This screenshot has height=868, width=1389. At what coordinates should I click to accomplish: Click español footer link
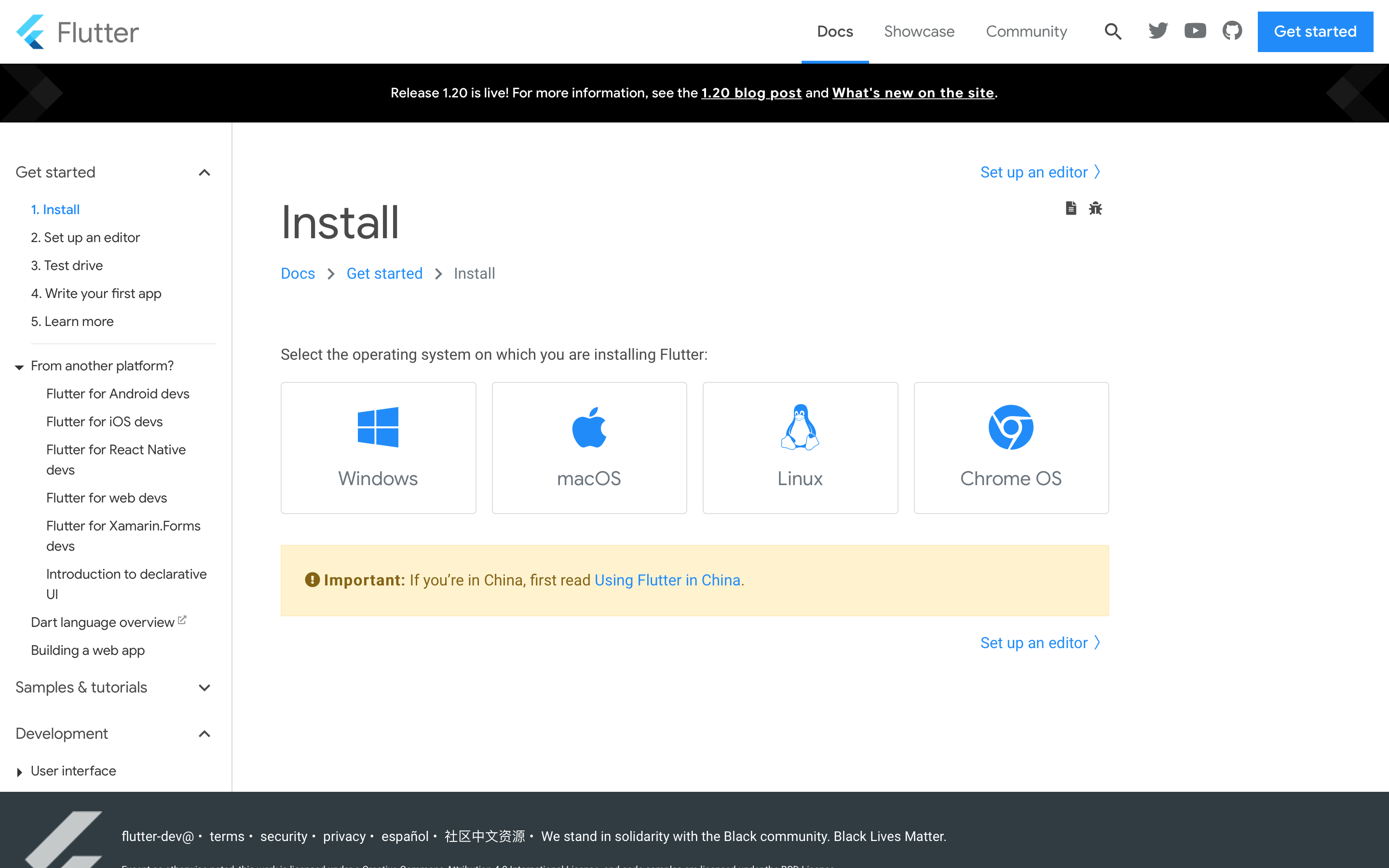coord(405,837)
